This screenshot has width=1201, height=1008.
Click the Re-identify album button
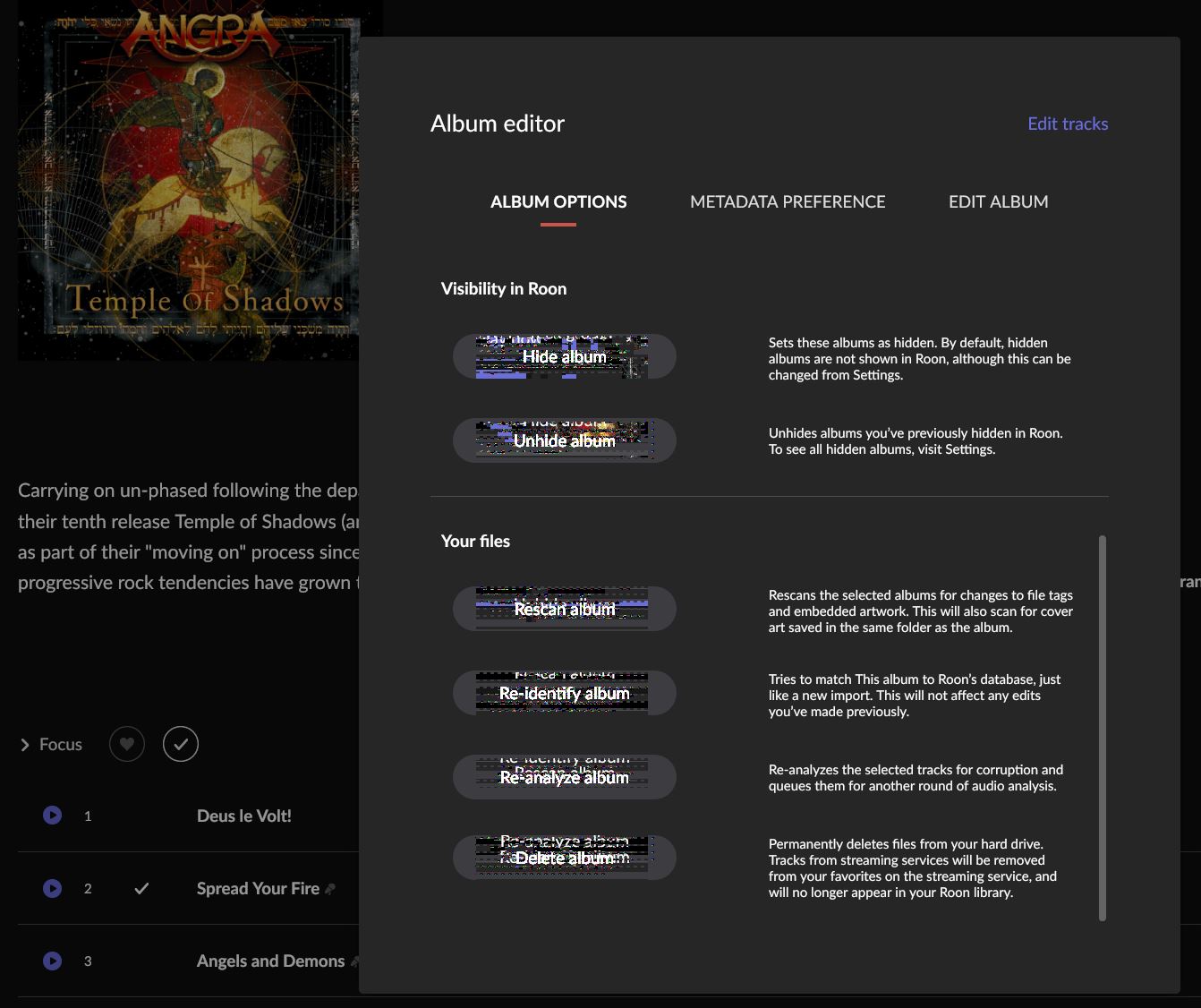(565, 693)
